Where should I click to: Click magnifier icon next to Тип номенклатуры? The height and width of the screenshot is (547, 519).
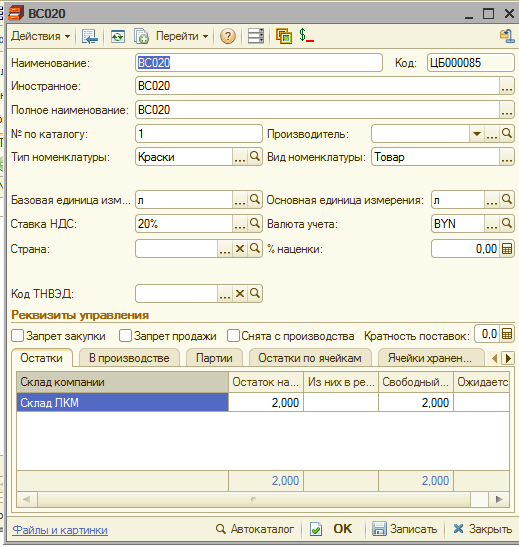tap(255, 157)
